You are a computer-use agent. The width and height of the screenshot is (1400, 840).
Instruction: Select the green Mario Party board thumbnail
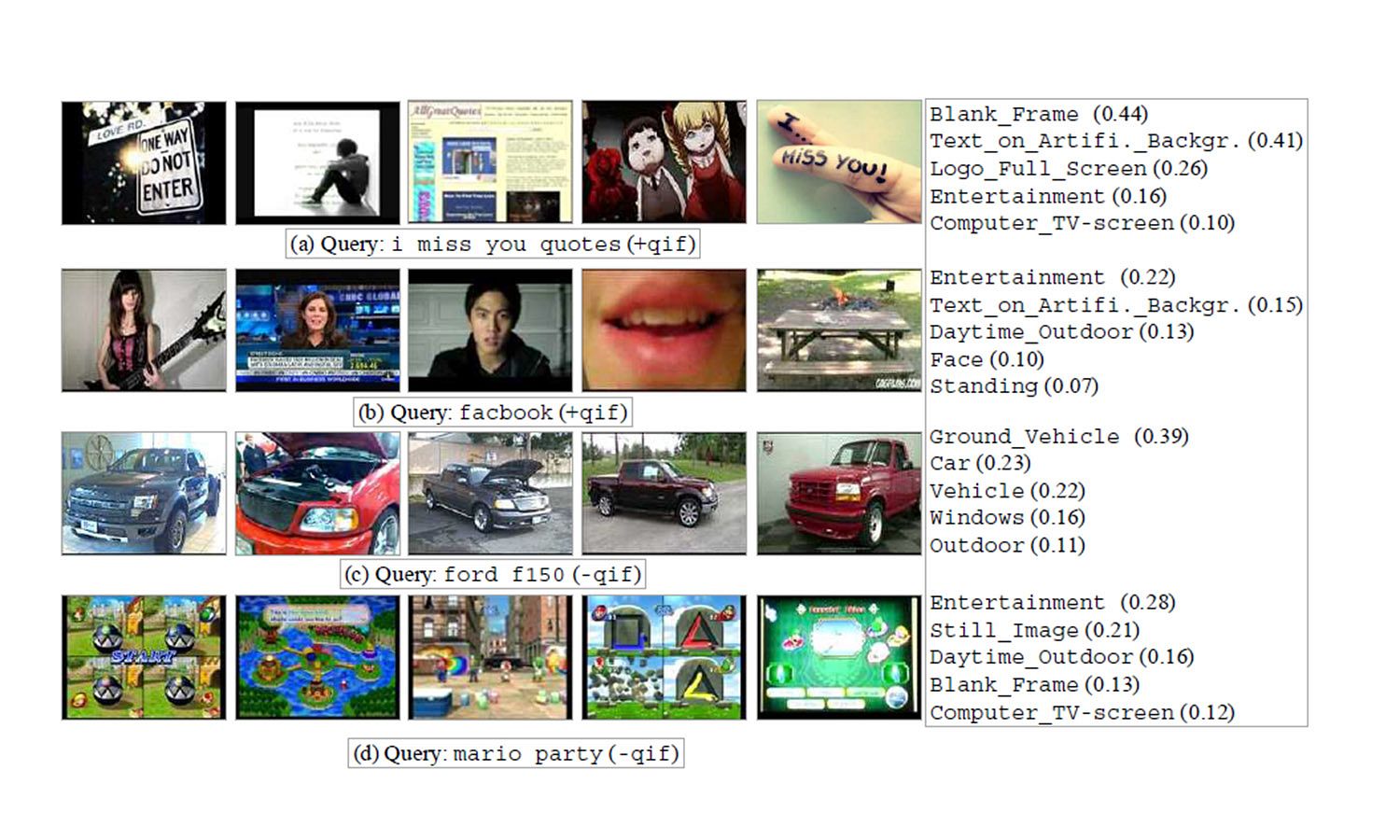tap(839, 658)
